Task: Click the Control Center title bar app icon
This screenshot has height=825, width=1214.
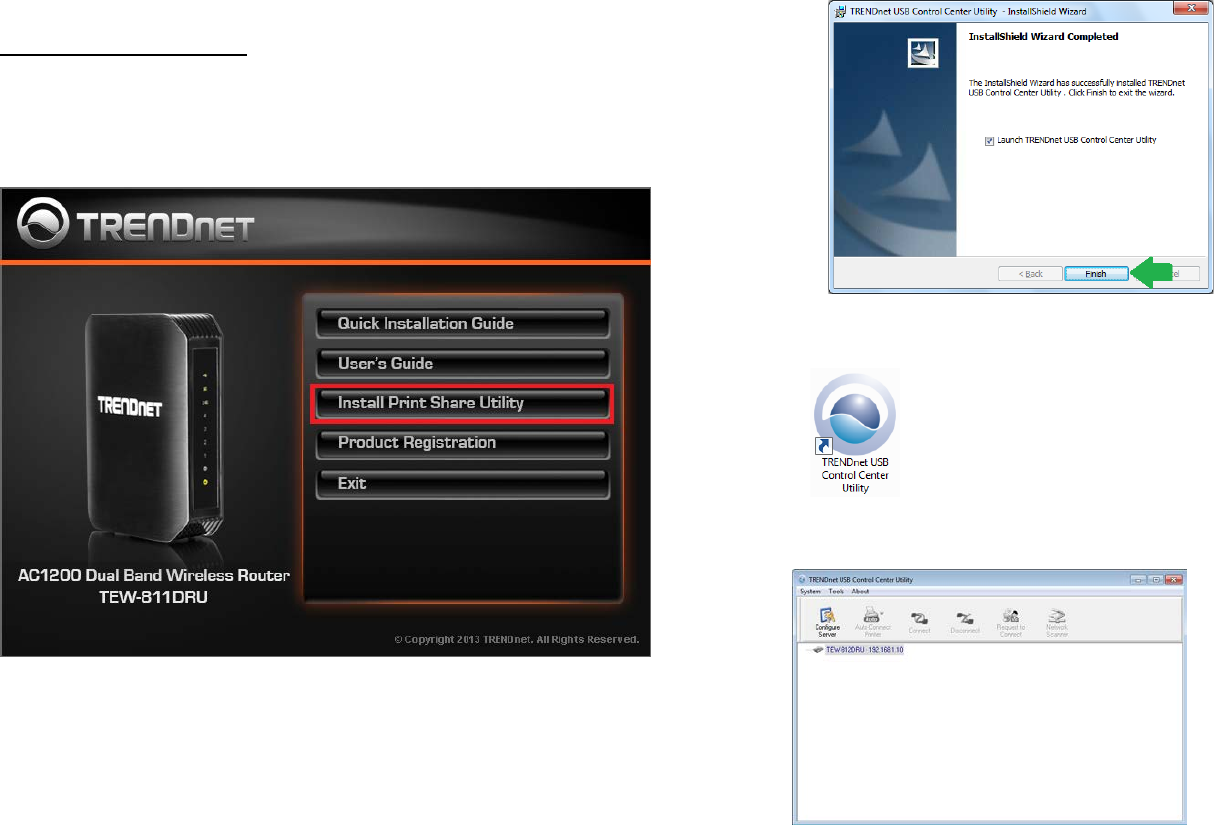Action: [x=801, y=579]
